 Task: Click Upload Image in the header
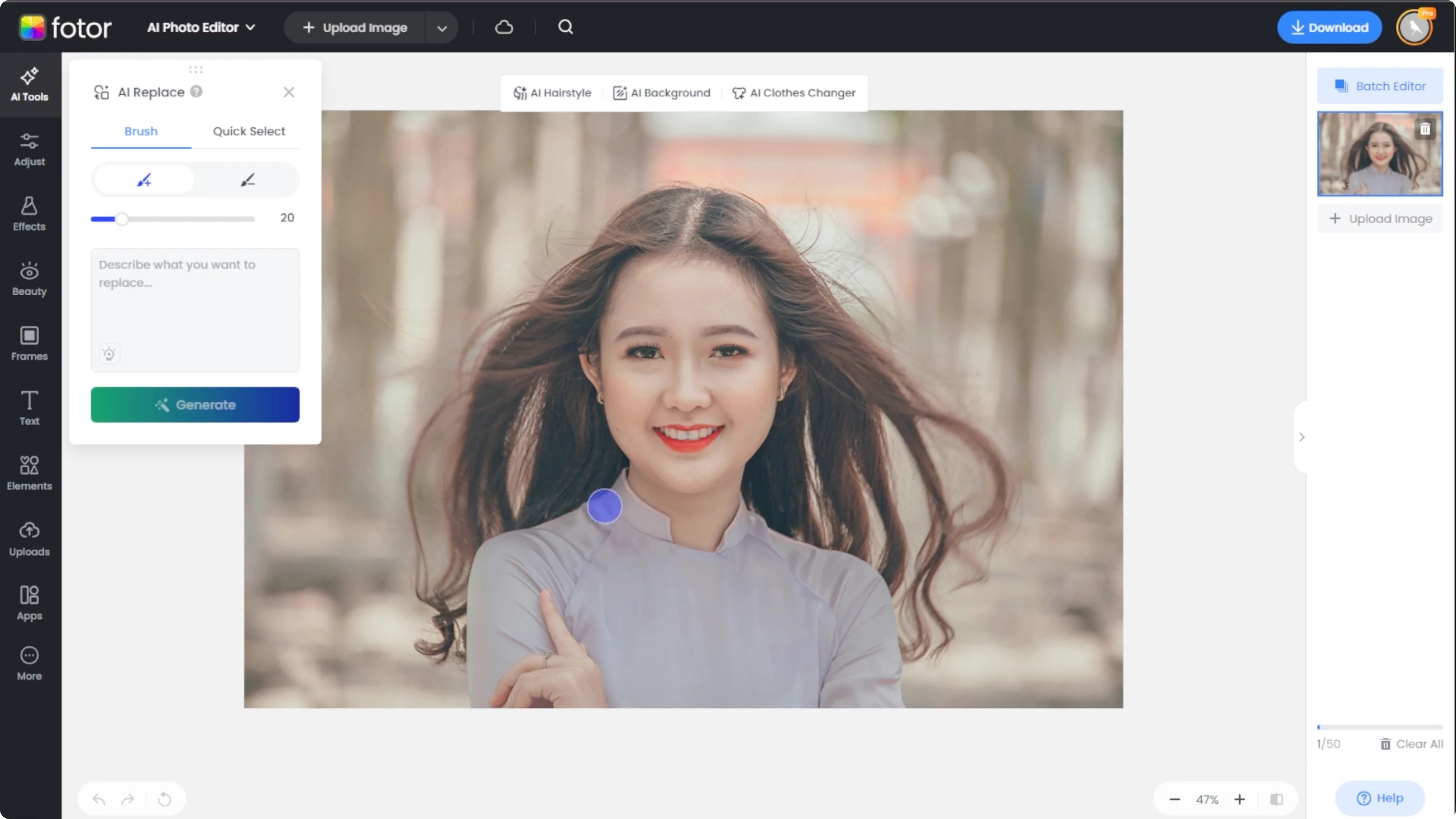(x=355, y=28)
